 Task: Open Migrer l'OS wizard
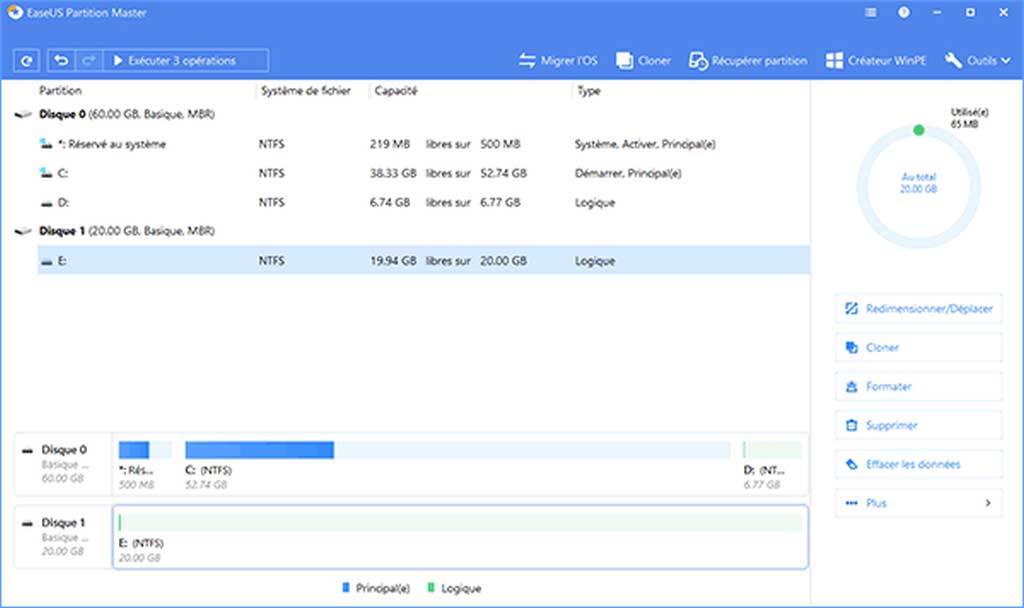coord(558,61)
